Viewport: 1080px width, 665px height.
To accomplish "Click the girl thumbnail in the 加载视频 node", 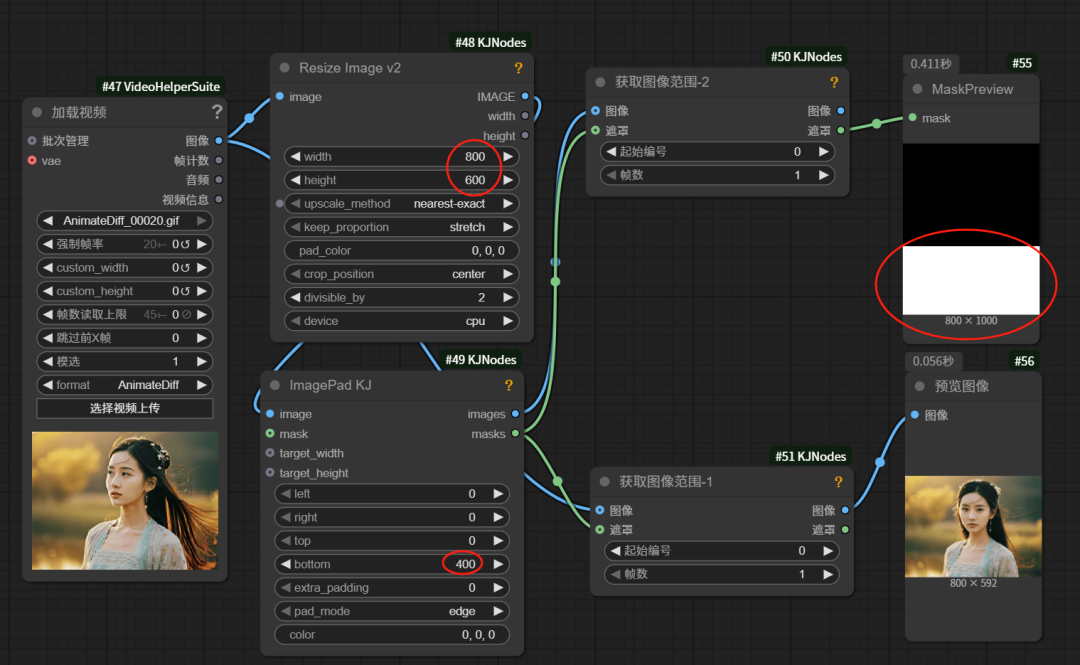I will click(124, 500).
